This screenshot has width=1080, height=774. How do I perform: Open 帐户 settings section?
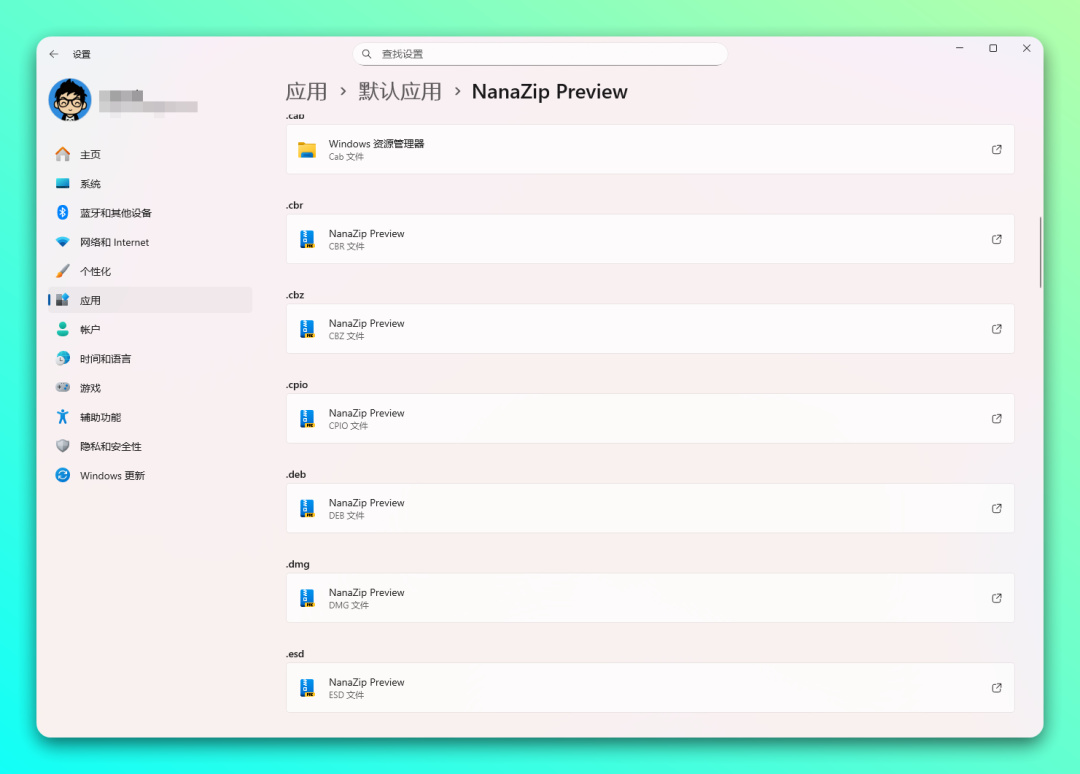coord(150,330)
